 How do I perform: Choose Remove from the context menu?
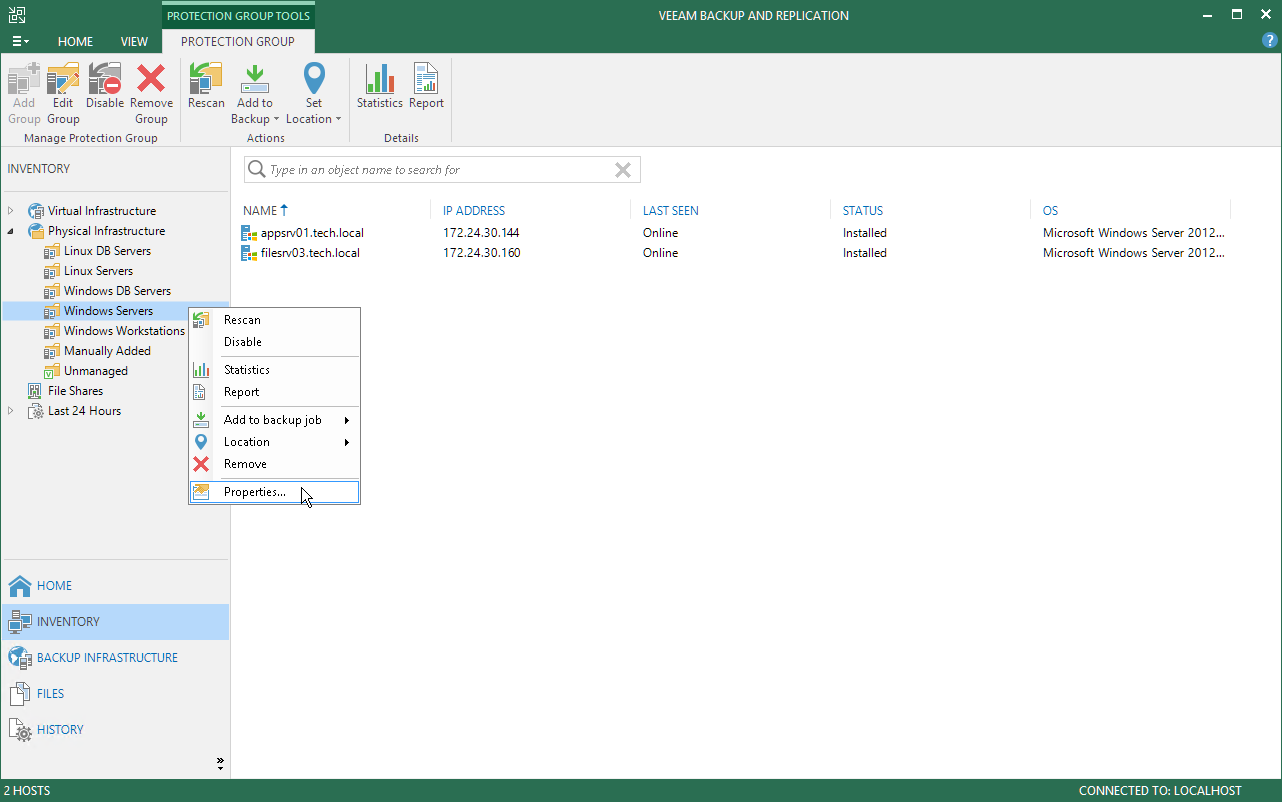click(x=275, y=464)
